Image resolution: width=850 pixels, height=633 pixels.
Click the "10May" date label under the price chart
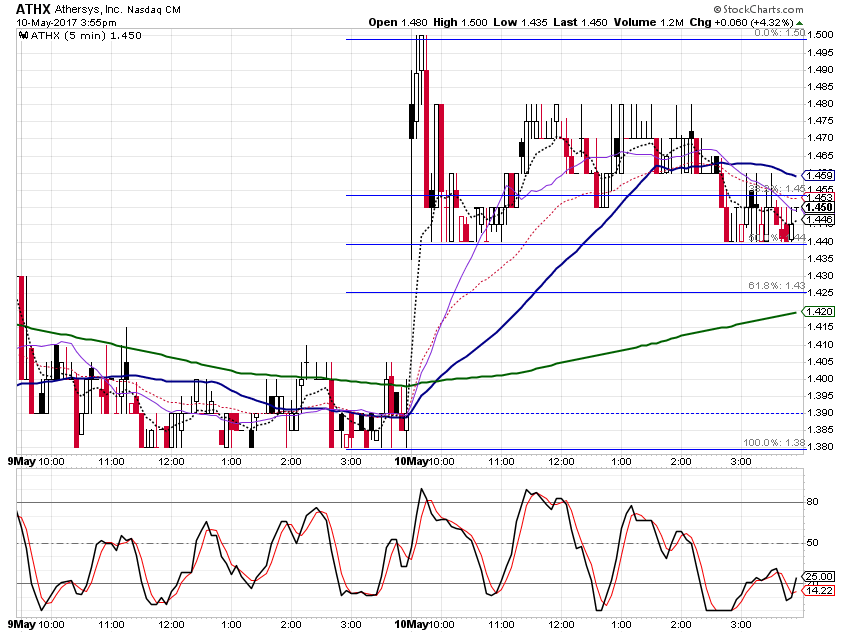pos(410,462)
